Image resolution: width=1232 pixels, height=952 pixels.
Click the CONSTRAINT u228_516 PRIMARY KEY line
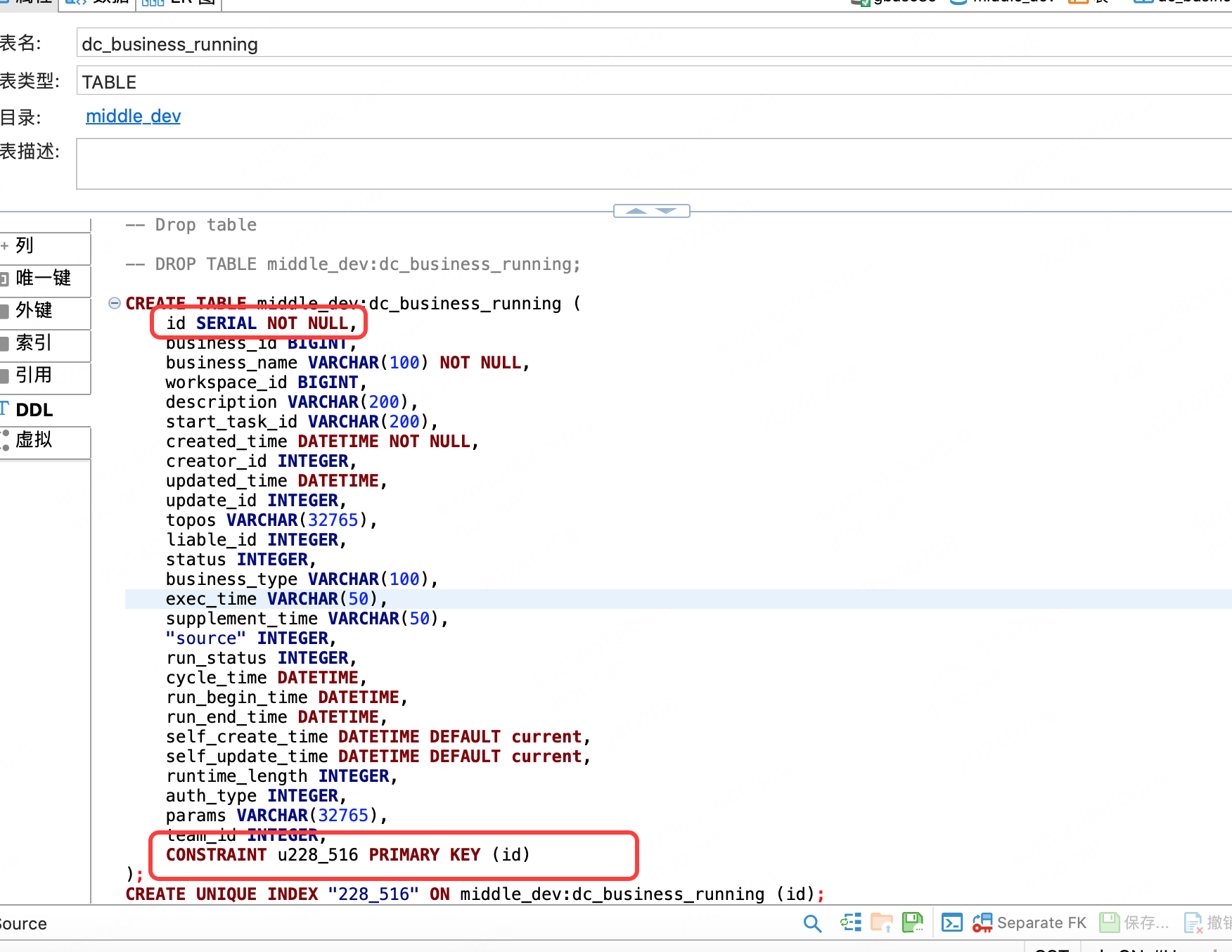[x=348, y=855]
